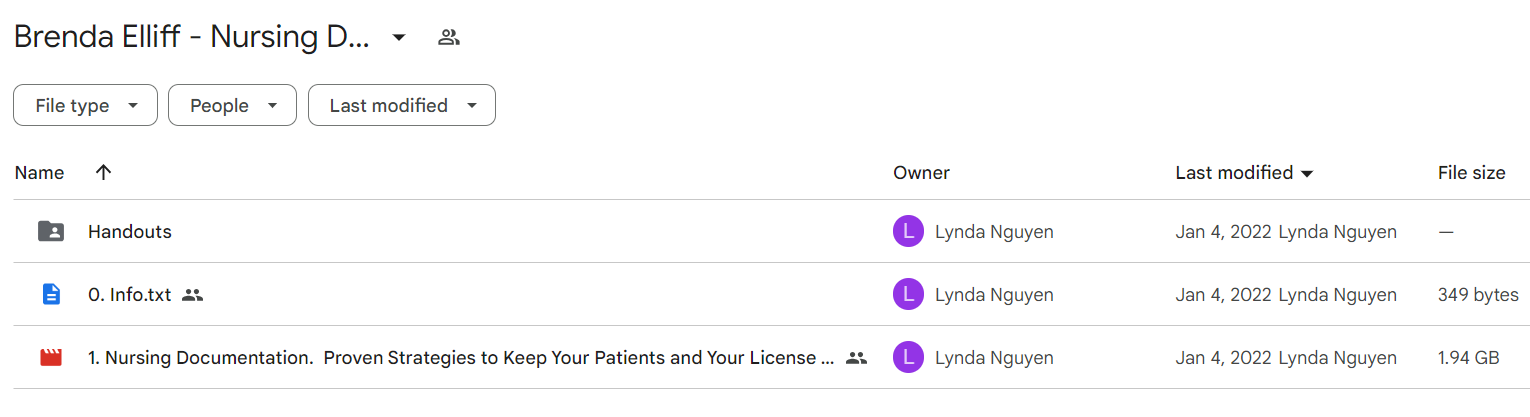Click the blue document icon for 0. Info.txt
Image resolution: width=1530 pixels, height=417 pixels.
(x=51, y=295)
